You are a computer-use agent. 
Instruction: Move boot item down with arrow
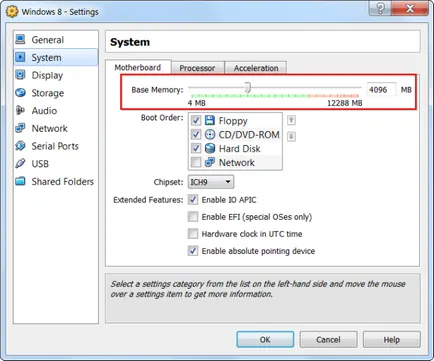point(291,136)
